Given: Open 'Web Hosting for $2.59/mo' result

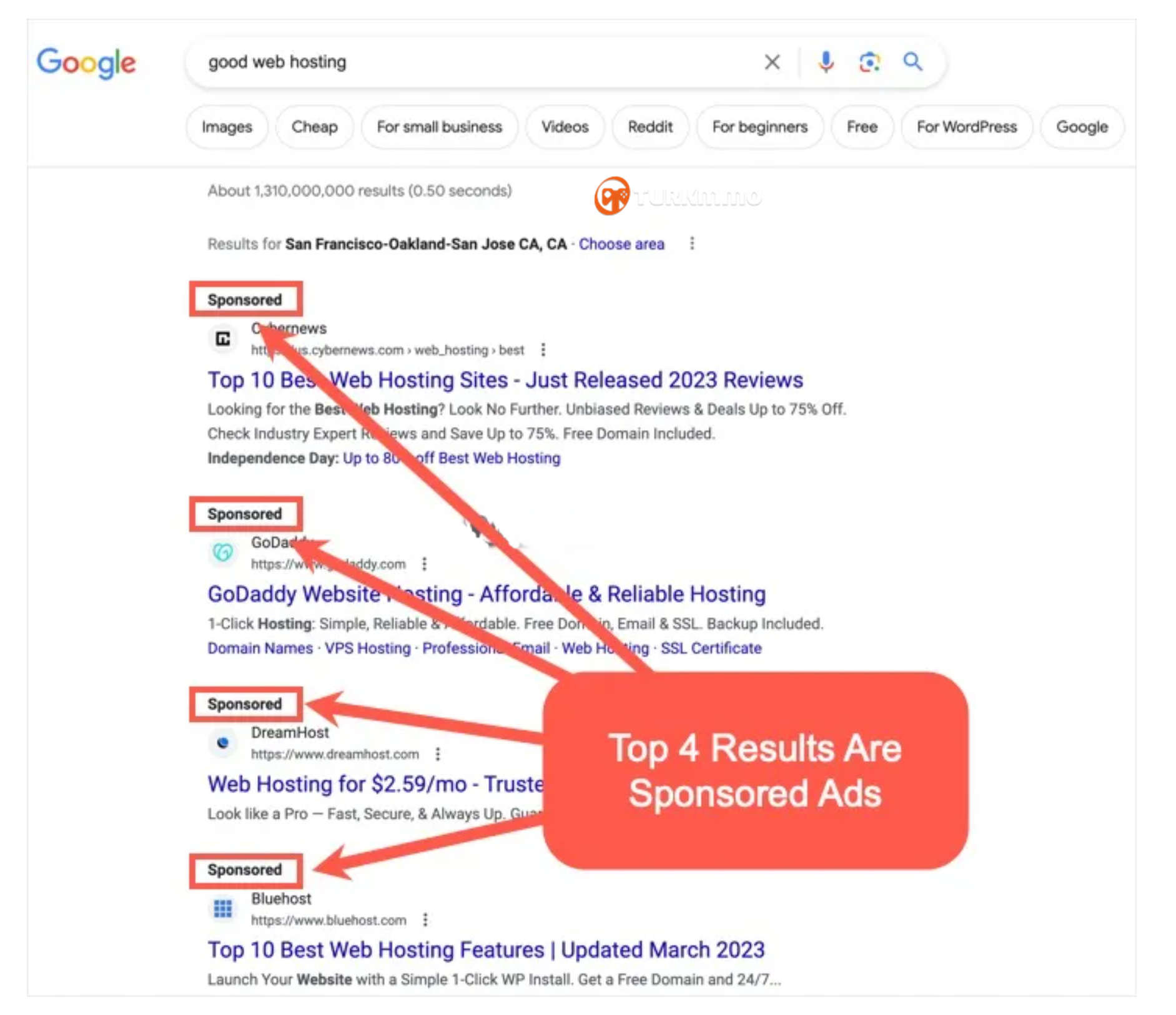Looking at the screenshot, I should click(375, 784).
